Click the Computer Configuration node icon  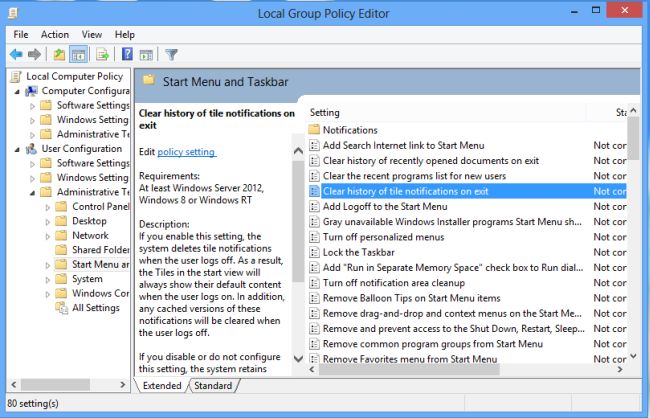point(31,91)
